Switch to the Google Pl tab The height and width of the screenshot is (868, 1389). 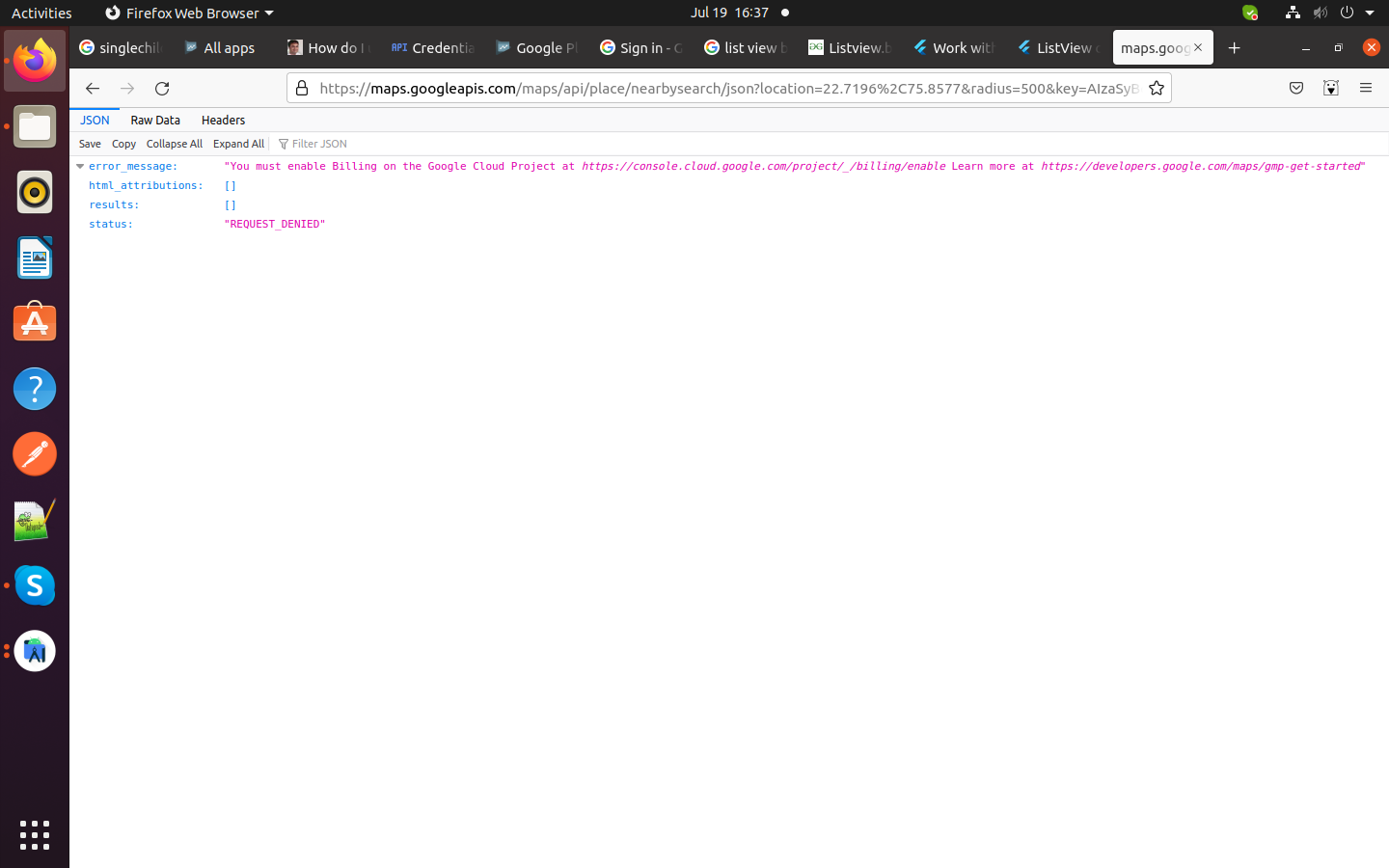point(537,47)
